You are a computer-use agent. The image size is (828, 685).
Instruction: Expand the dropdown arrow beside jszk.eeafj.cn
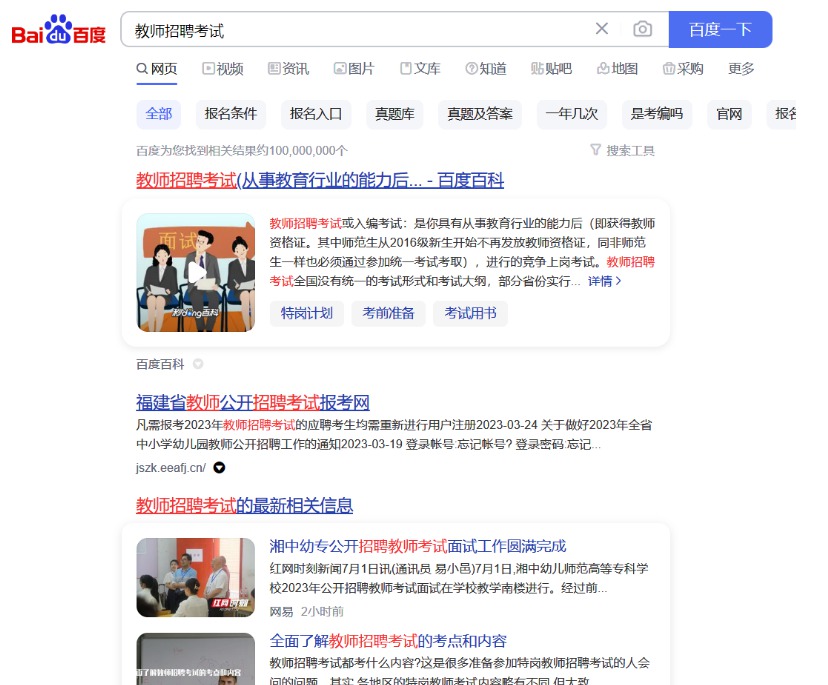tap(219, 467)
